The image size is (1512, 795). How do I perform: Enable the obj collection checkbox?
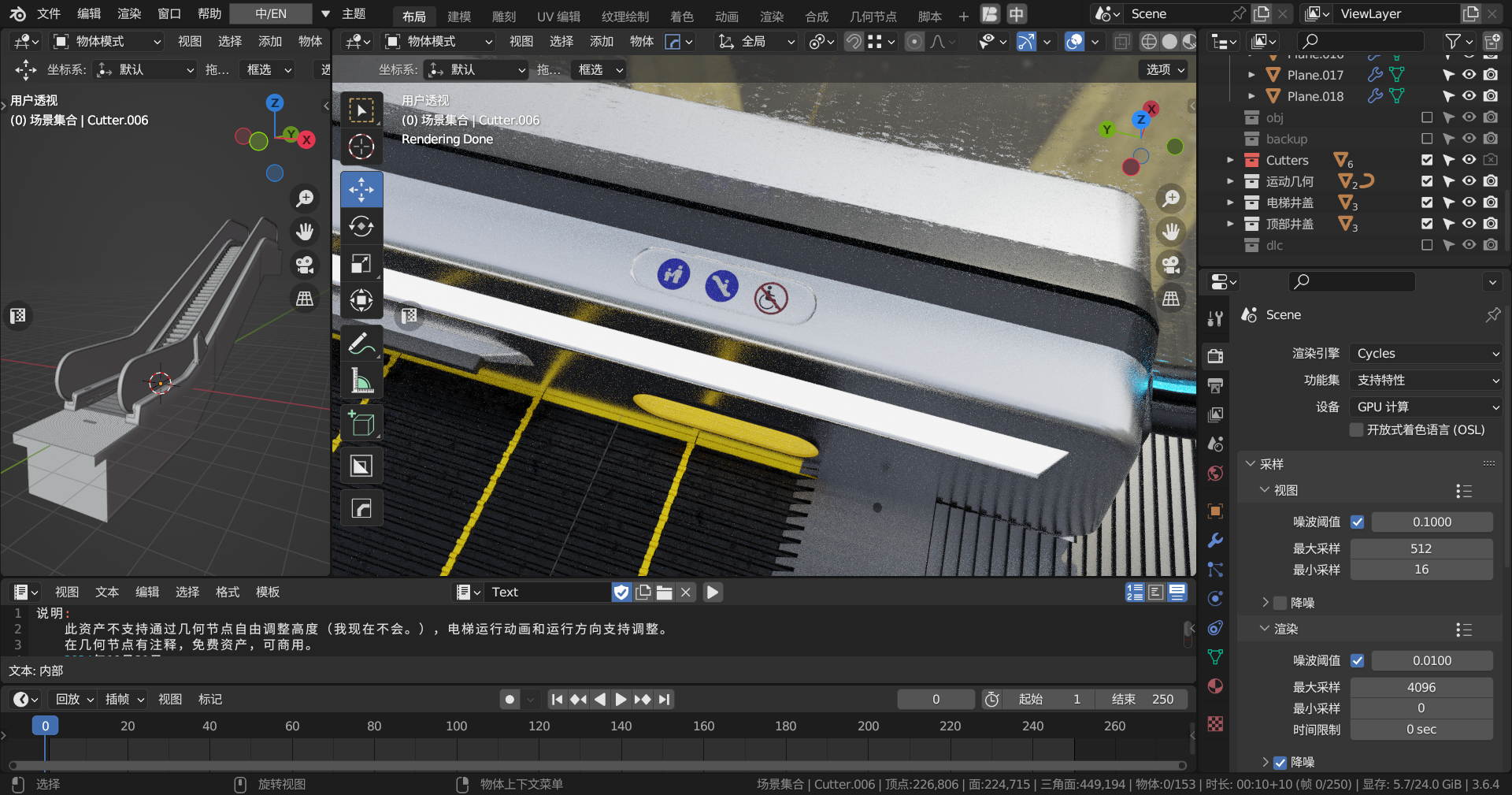(x=1427, y=117)
